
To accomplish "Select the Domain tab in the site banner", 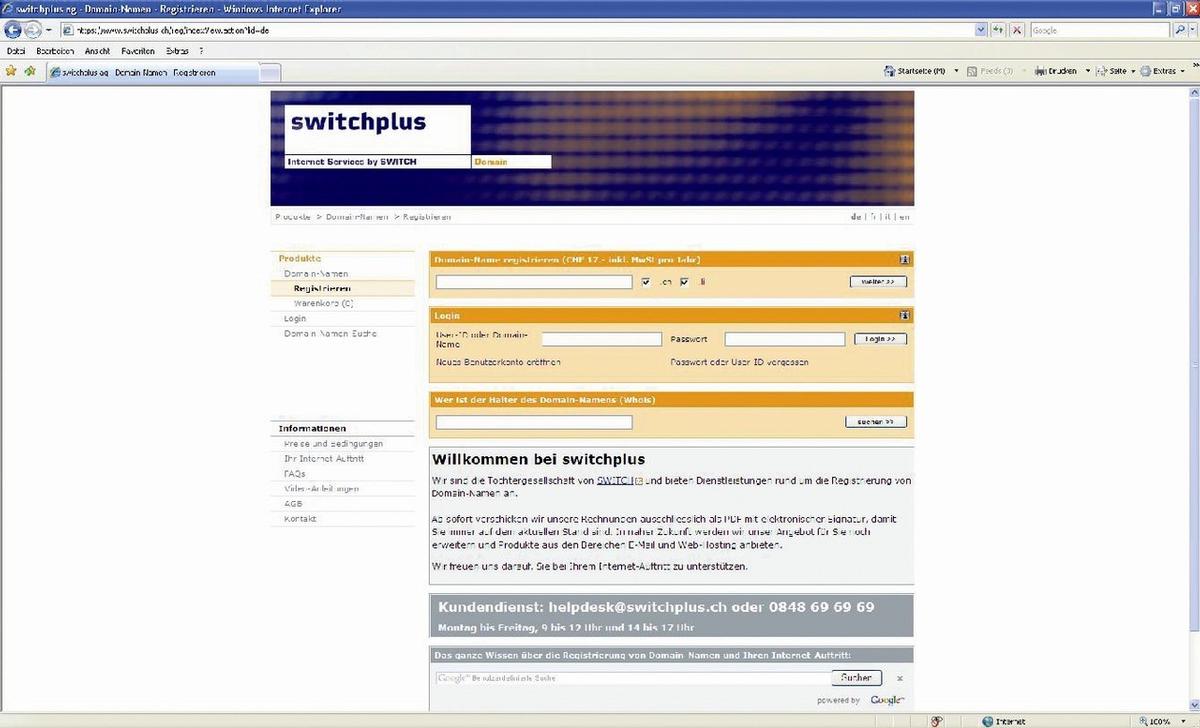I will [x=510, y=161].
